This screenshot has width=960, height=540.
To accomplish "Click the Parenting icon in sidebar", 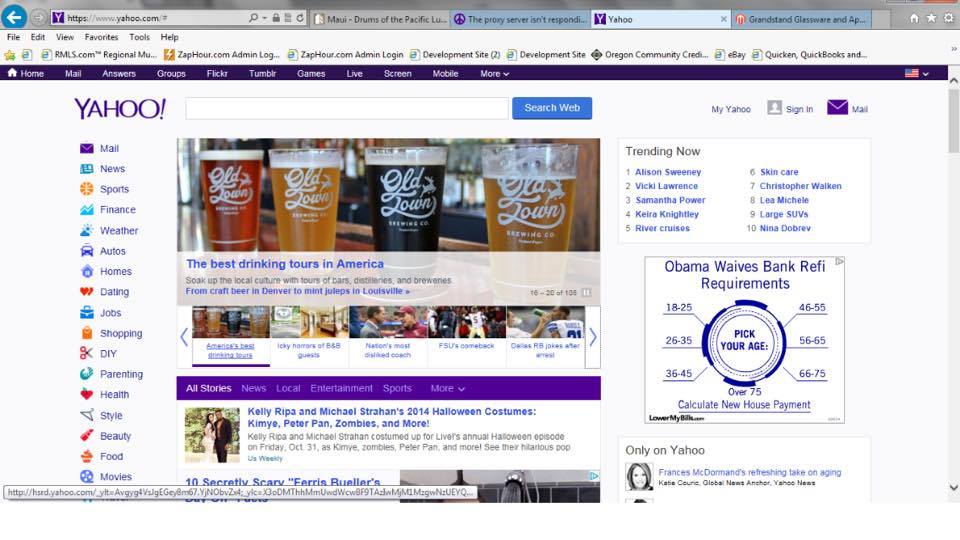I will tap(86, 373).
